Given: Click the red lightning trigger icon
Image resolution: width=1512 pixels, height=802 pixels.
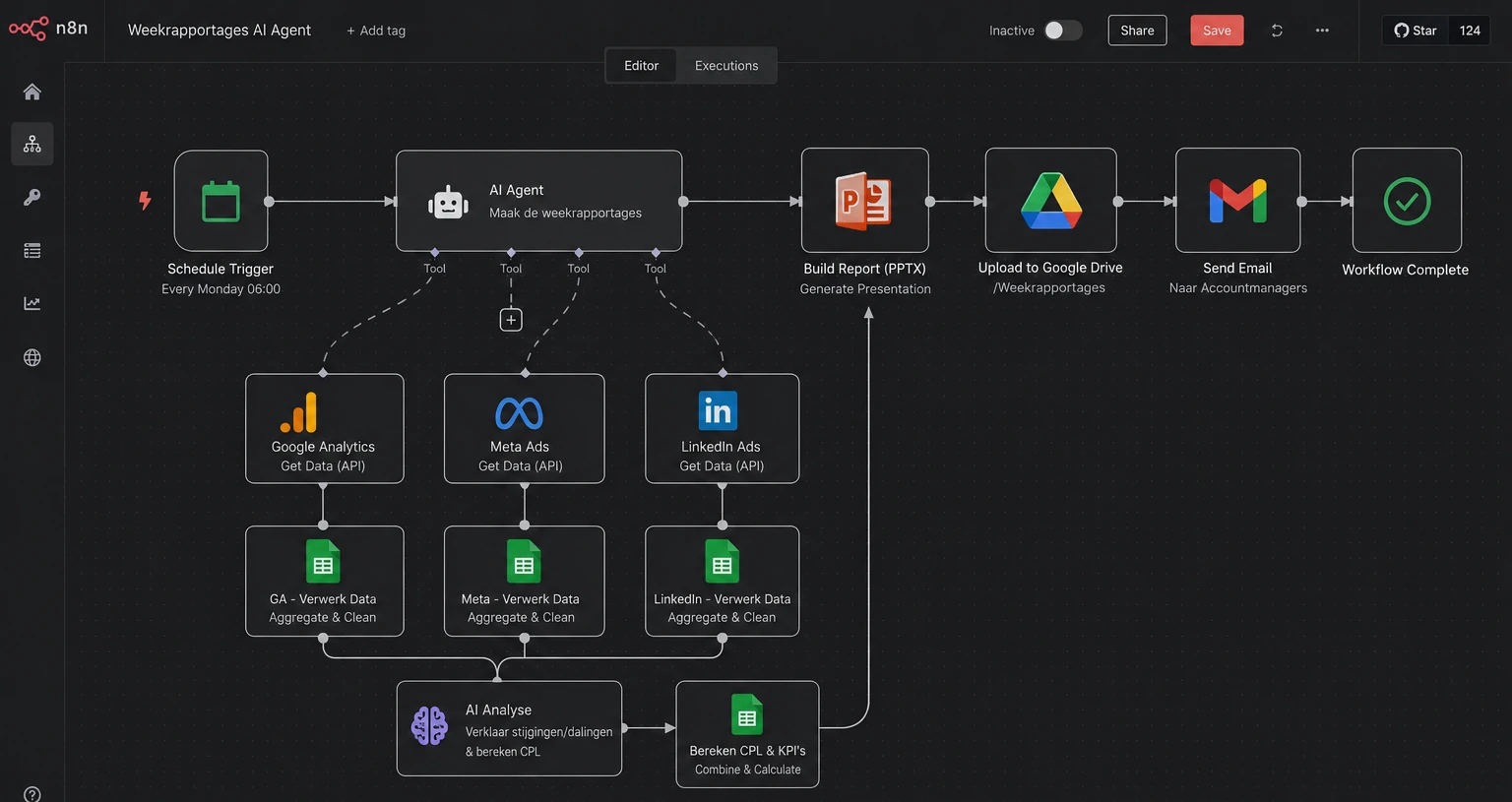Looking at the screenshot, I should click(145, 201).
